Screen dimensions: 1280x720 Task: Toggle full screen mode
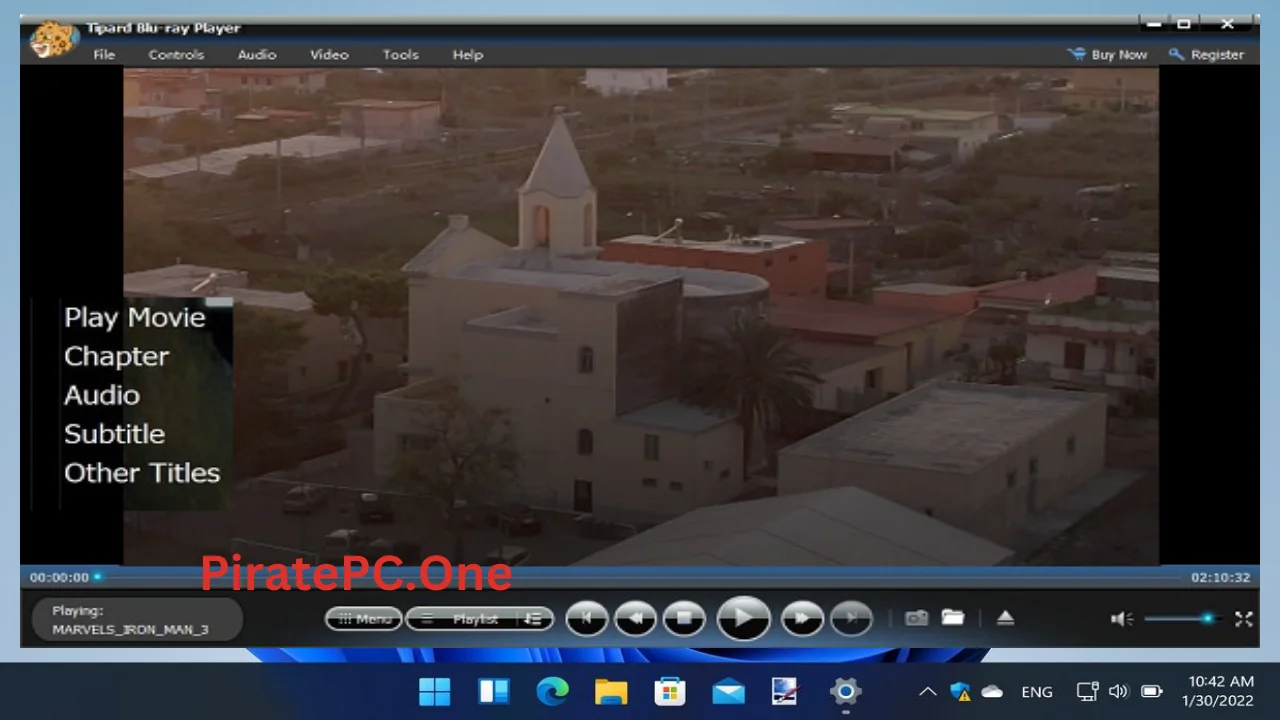click(x=1244, y=619)
